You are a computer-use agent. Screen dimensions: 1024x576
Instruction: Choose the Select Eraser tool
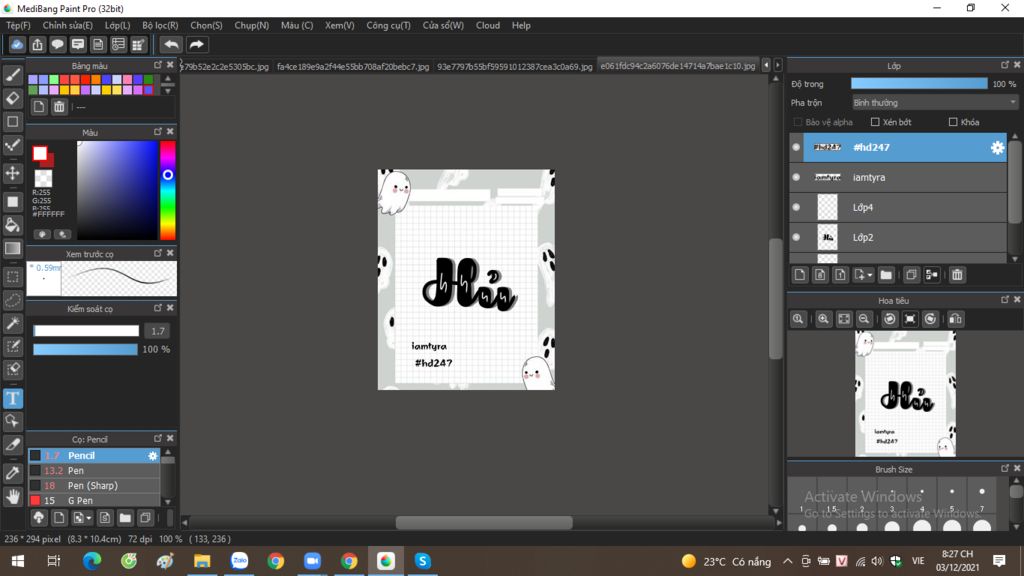click(x=12, y=370)
